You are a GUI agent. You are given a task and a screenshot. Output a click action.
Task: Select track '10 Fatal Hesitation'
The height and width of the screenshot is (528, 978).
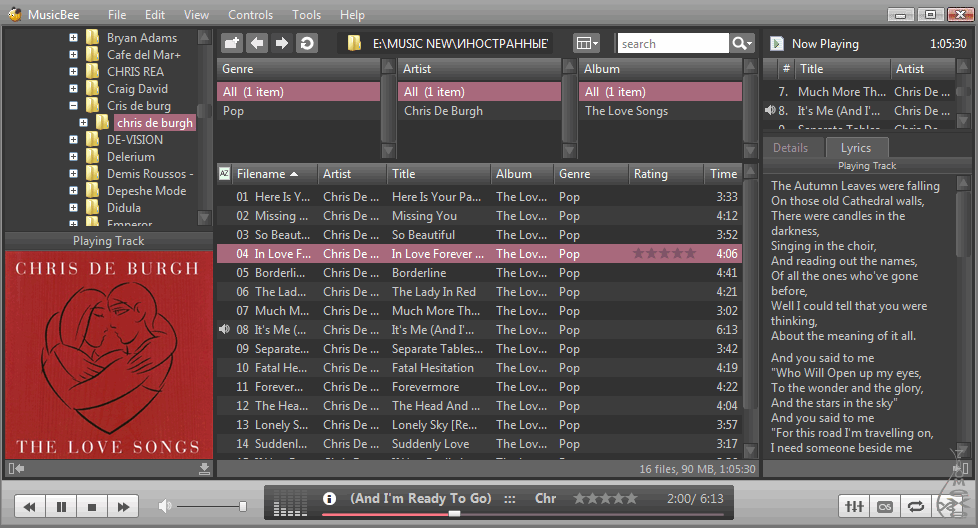pos(480,368)
